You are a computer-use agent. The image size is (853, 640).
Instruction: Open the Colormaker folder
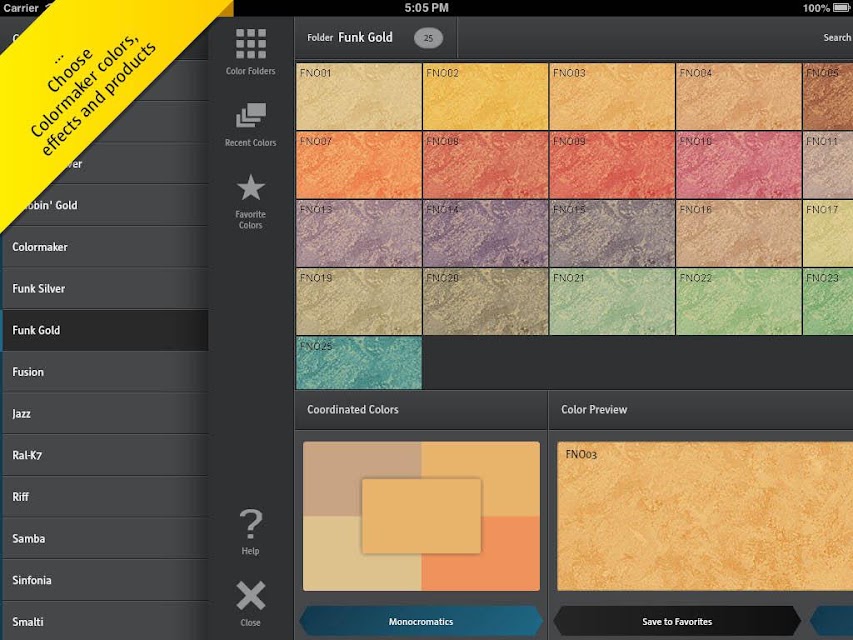pos(106,247)
